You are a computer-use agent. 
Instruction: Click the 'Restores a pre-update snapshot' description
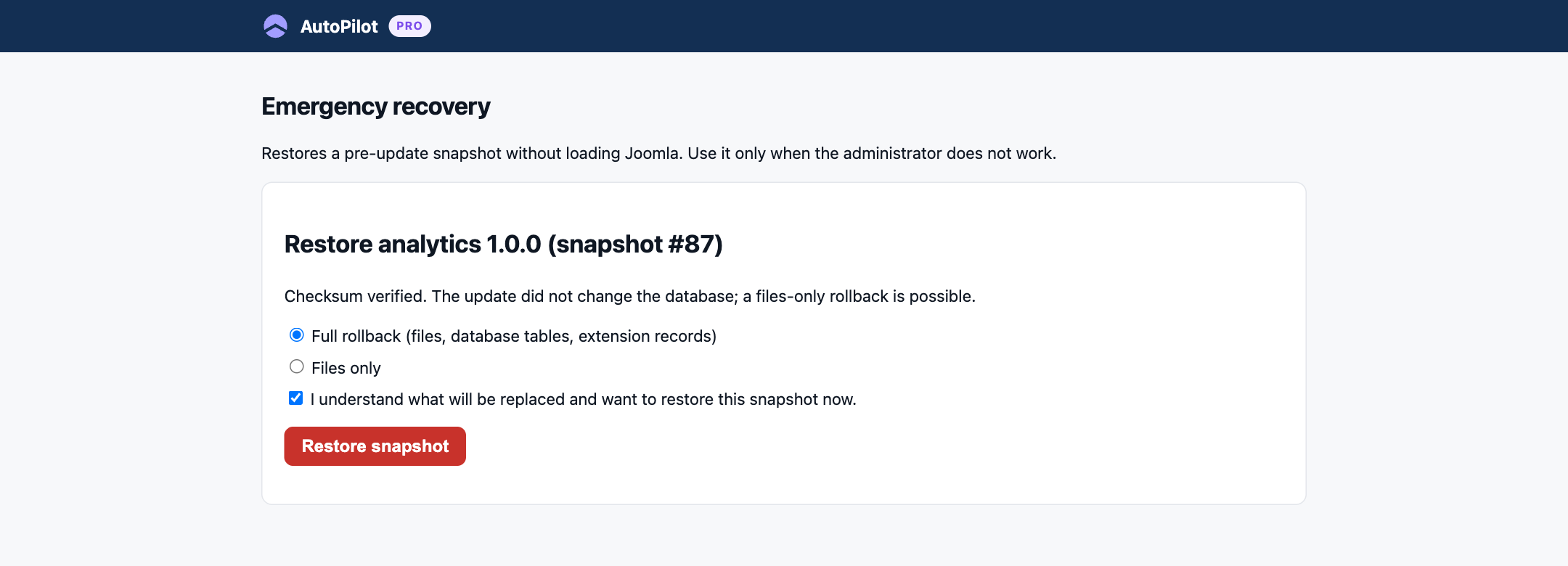659,153
